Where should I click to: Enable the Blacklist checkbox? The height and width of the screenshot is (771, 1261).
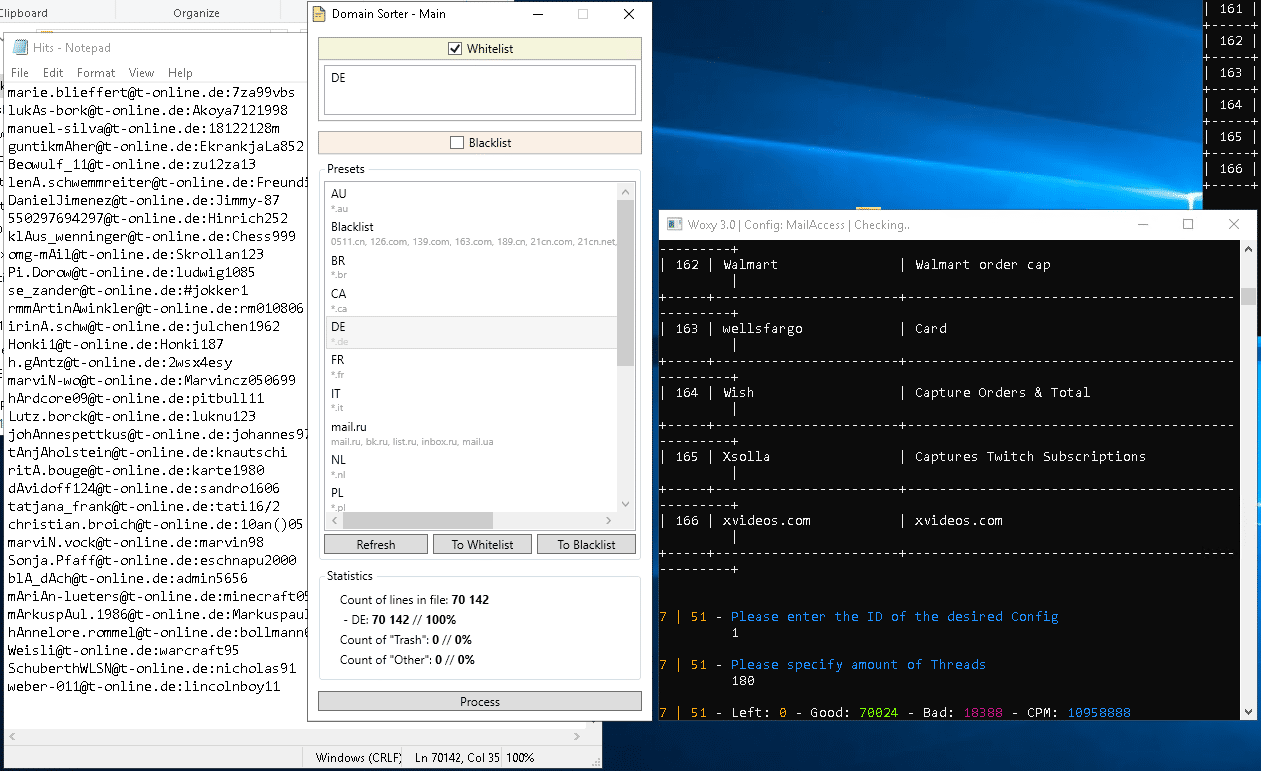coord(457,143)
